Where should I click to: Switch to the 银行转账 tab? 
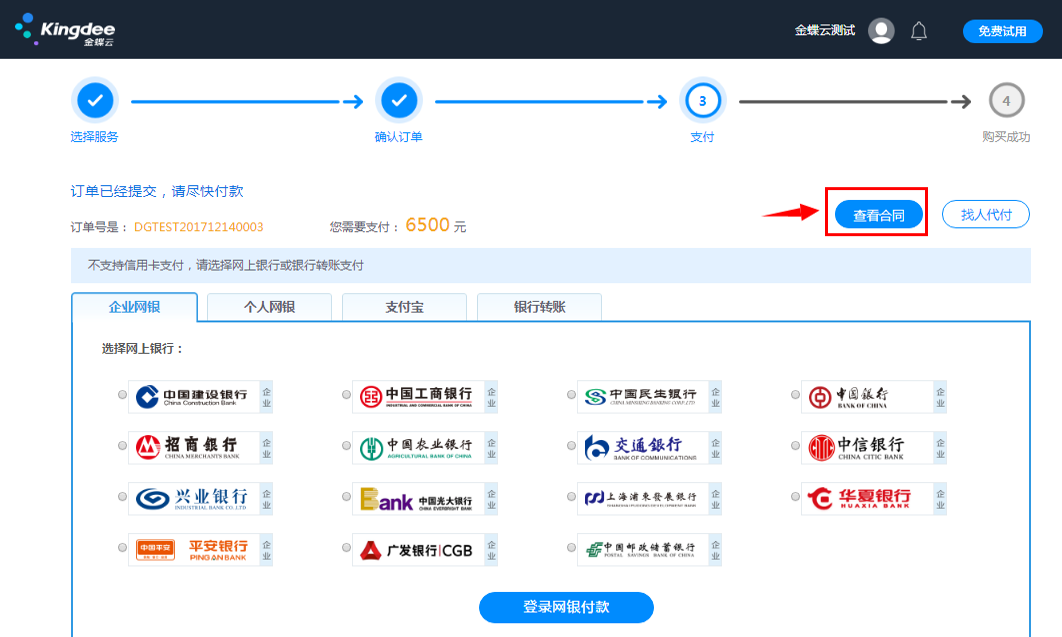(x=539, y=307)
